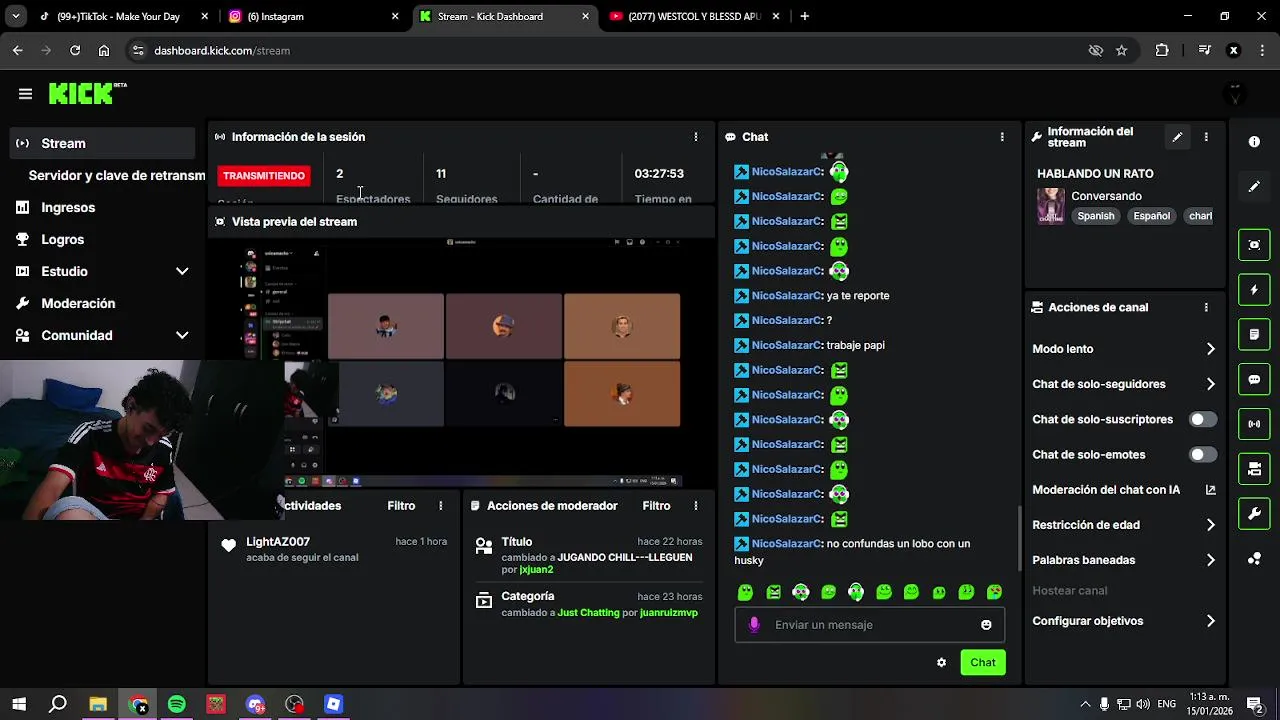
Task: Send message with green Chat button
Action: (x=983, y=663)
